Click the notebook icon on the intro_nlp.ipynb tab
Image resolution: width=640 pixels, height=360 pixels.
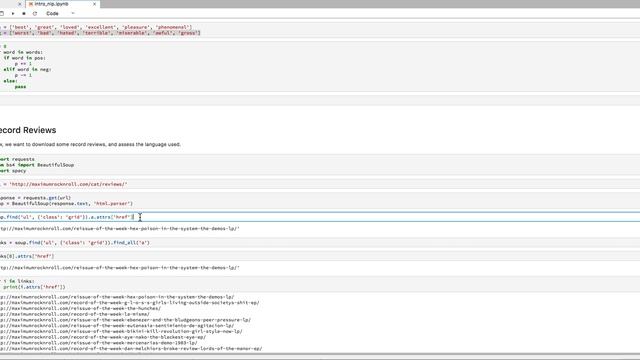tap(31, 4)
